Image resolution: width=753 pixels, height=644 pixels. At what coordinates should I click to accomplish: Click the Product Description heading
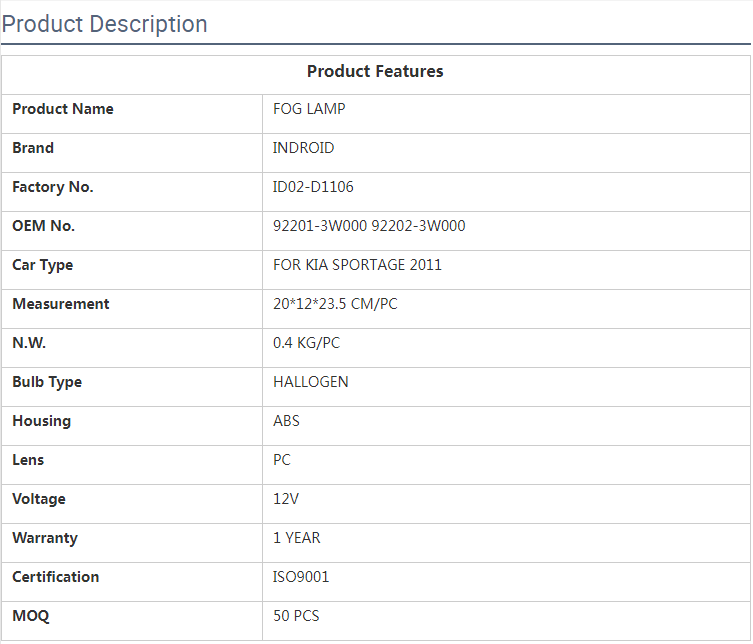click(105, 24)
